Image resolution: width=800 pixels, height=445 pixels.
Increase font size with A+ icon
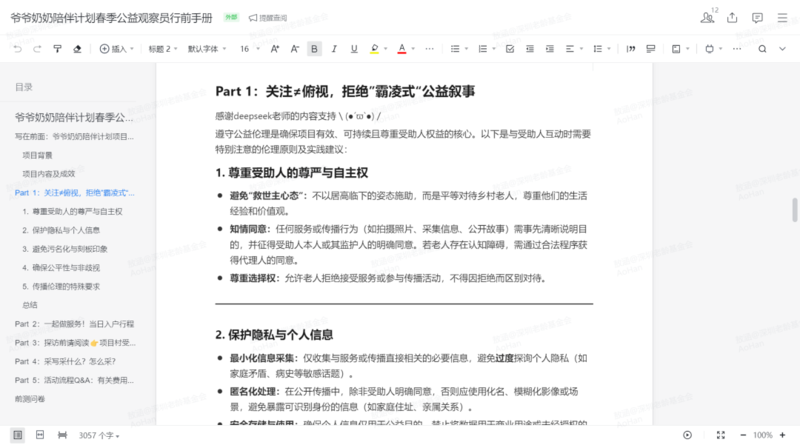pos(274,49)
